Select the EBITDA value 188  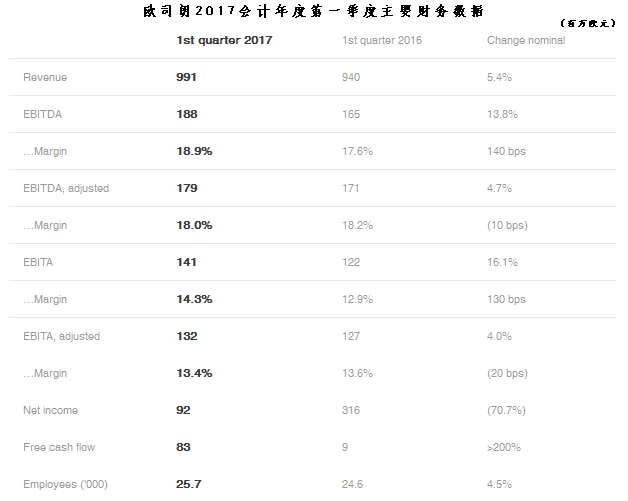click(186, 114)
